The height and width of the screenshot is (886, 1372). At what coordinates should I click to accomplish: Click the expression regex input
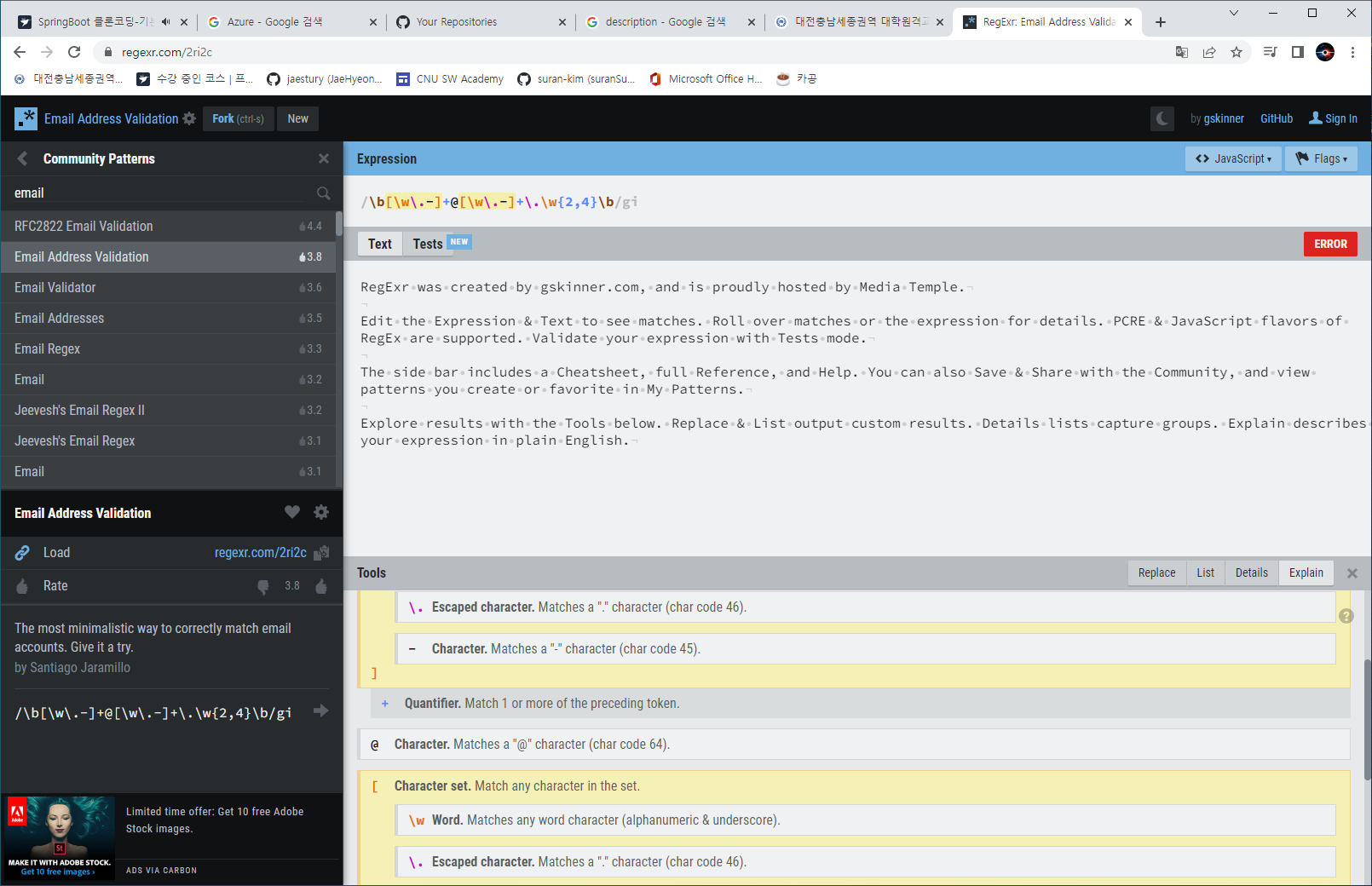(x=856, y=202)
